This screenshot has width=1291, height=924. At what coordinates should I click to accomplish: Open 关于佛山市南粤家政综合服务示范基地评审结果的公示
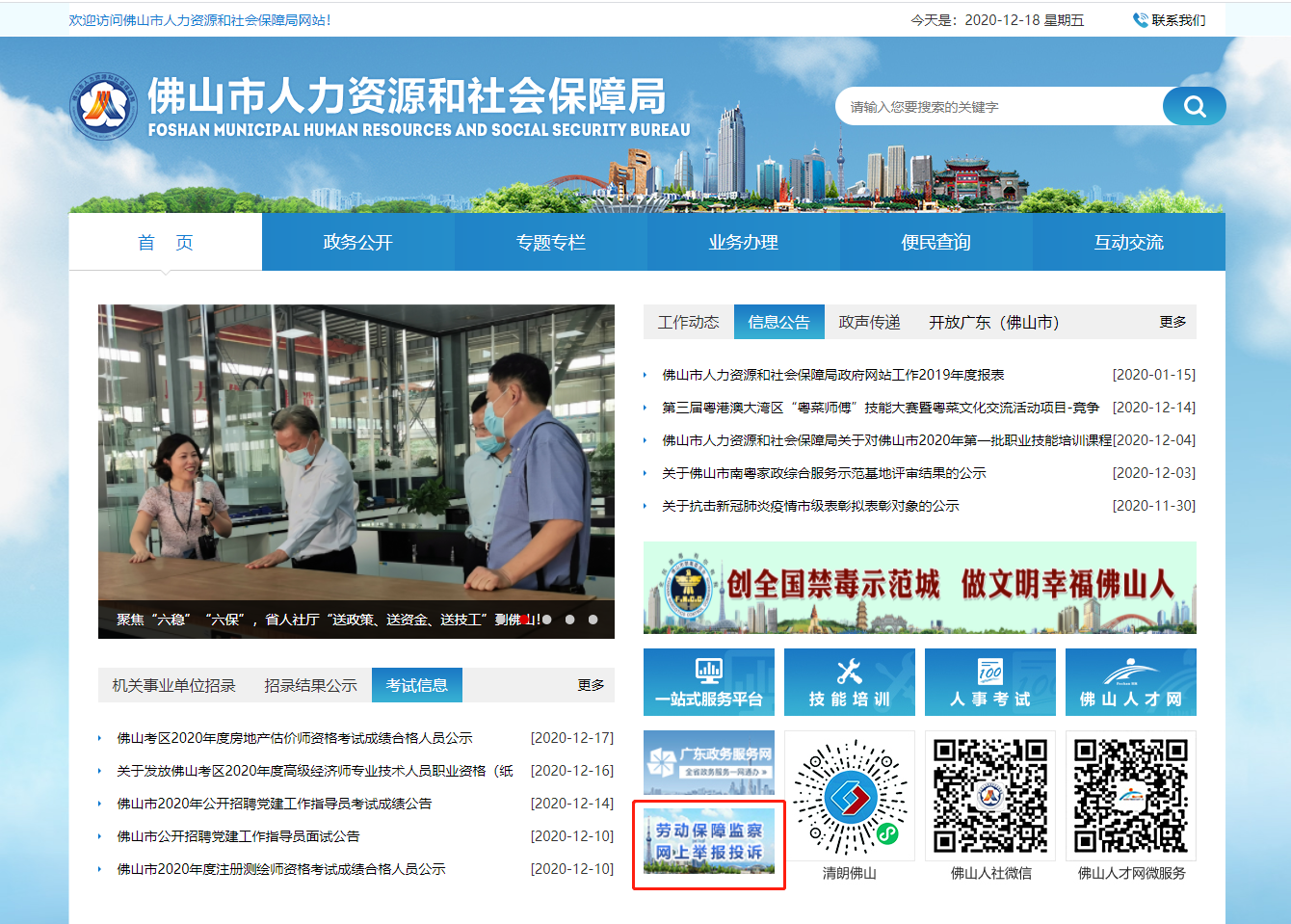click(824, 473)
